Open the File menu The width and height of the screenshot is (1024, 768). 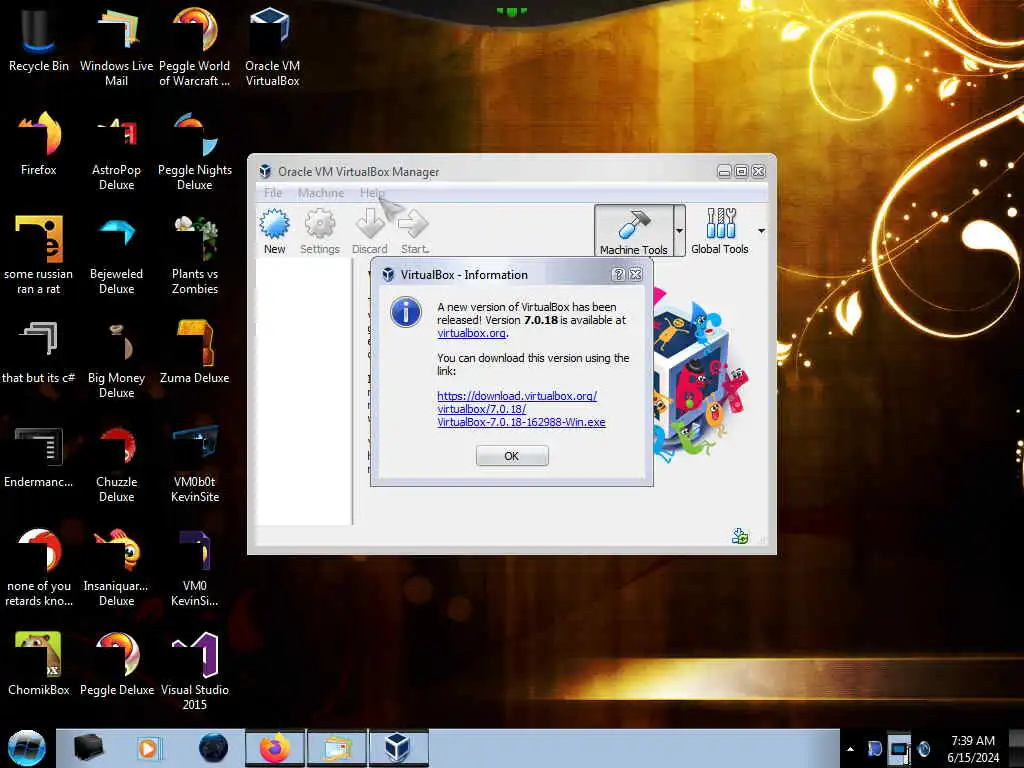click(273, 193)
